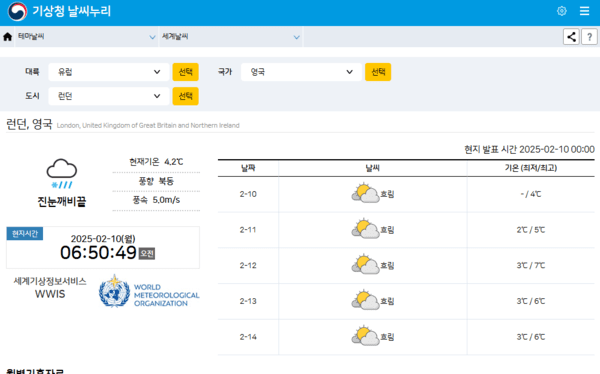600x374 pixels.
Task: Click 선택 button next to city
Action: click(x=186, y=96)
